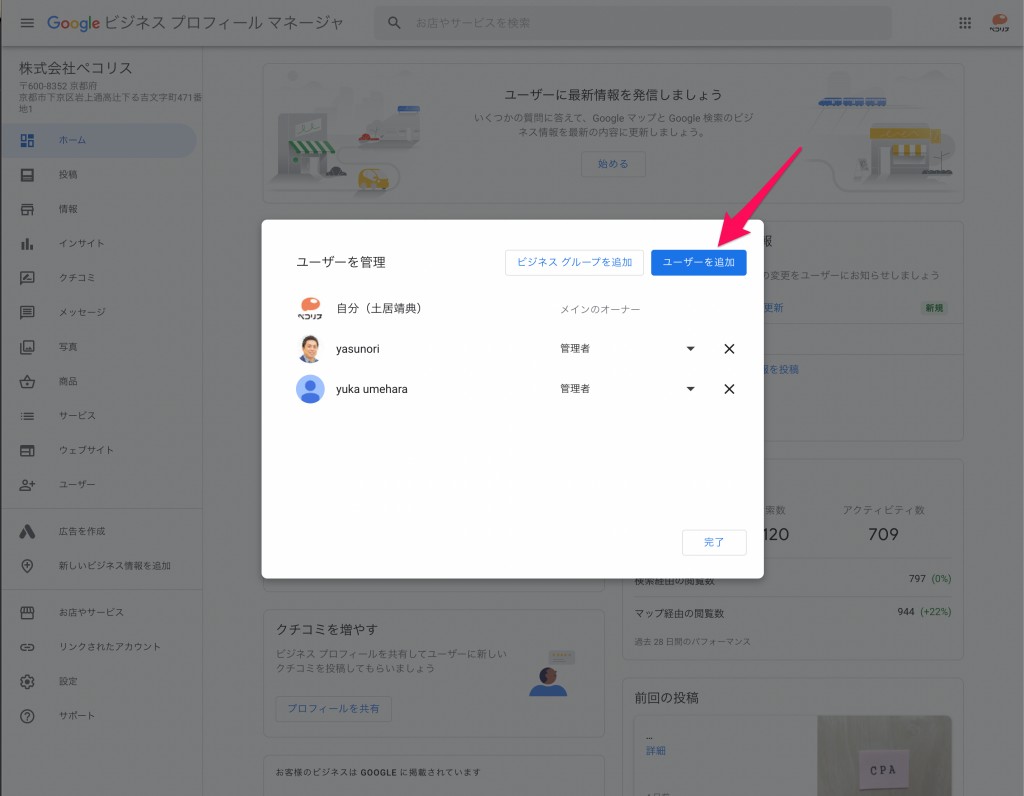1024x796 pixels.
Task: Click the Support question mark icon
Action: coord(27,716)
